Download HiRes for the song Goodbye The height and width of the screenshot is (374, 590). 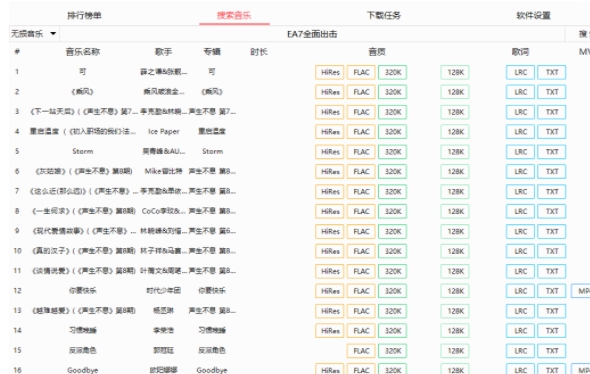coord(330,369)
